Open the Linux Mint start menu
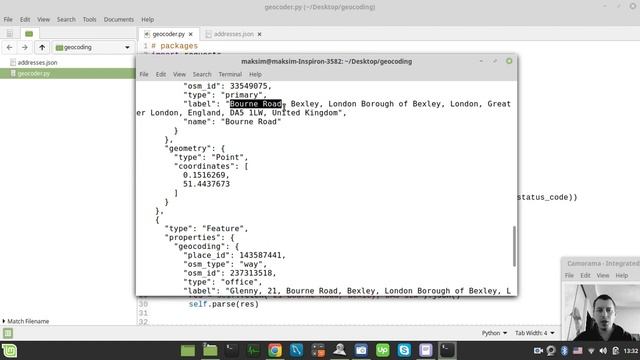 click(9, 351)
